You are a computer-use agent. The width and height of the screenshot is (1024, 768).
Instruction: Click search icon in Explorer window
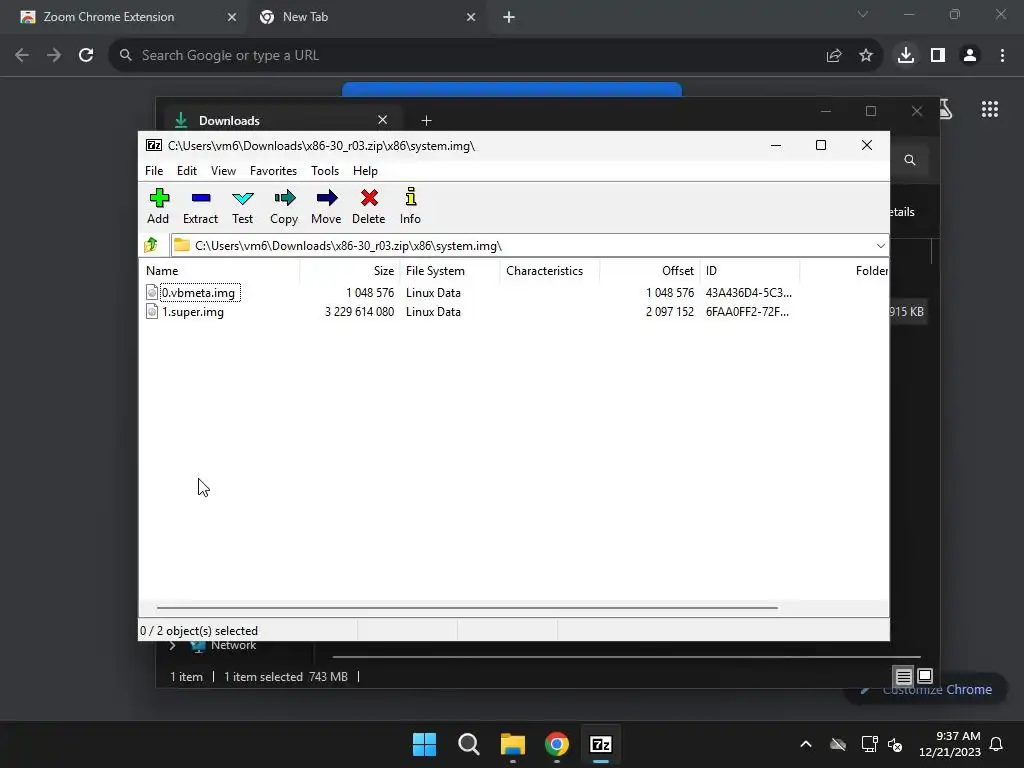910,160
